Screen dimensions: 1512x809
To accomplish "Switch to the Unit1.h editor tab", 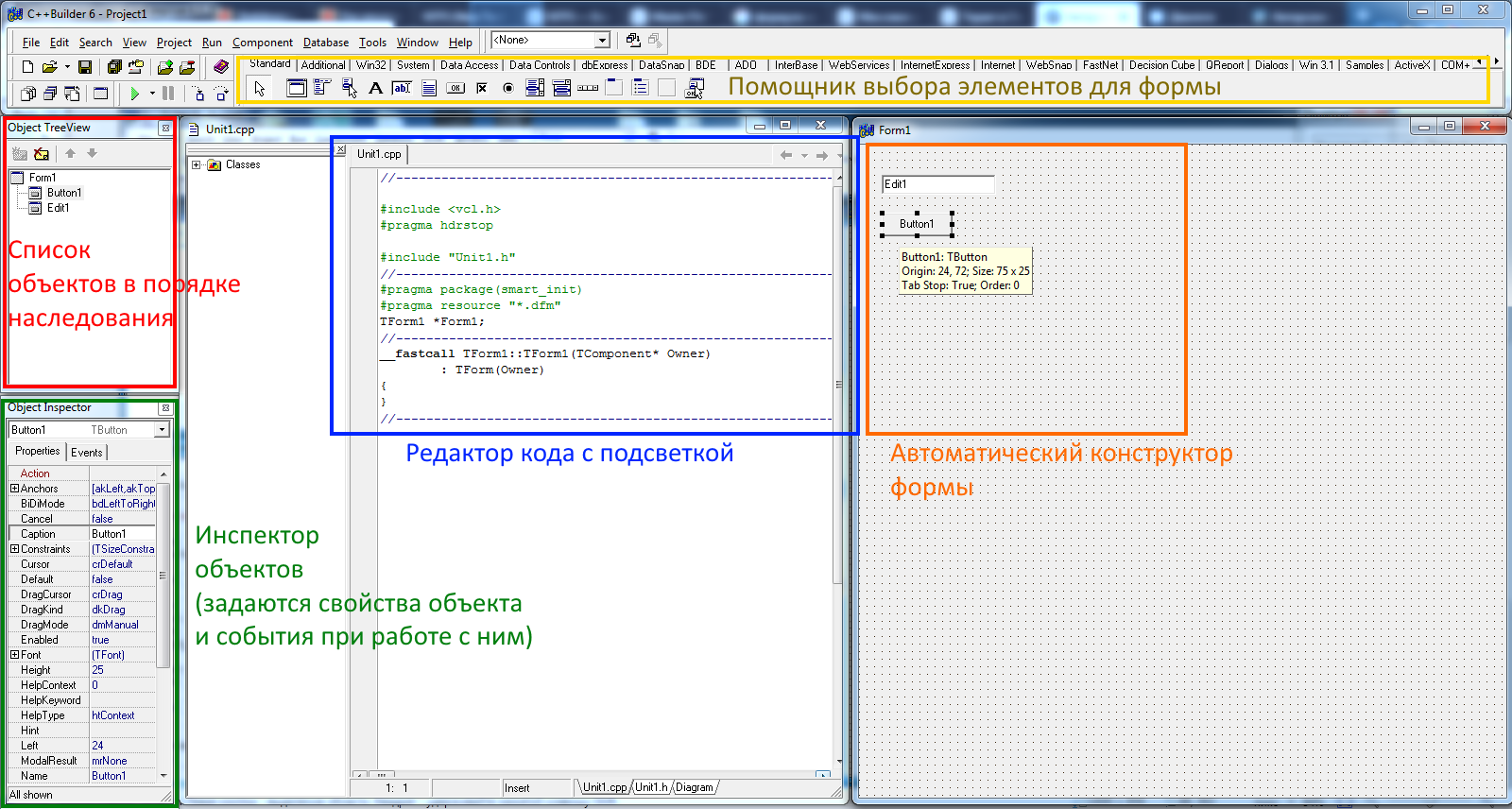I will click(651, 787).
